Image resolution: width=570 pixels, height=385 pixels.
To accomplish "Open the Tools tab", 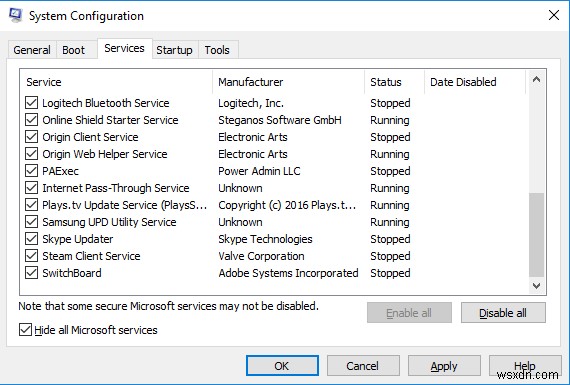I will pyautogui.click(x=217, y=50).
